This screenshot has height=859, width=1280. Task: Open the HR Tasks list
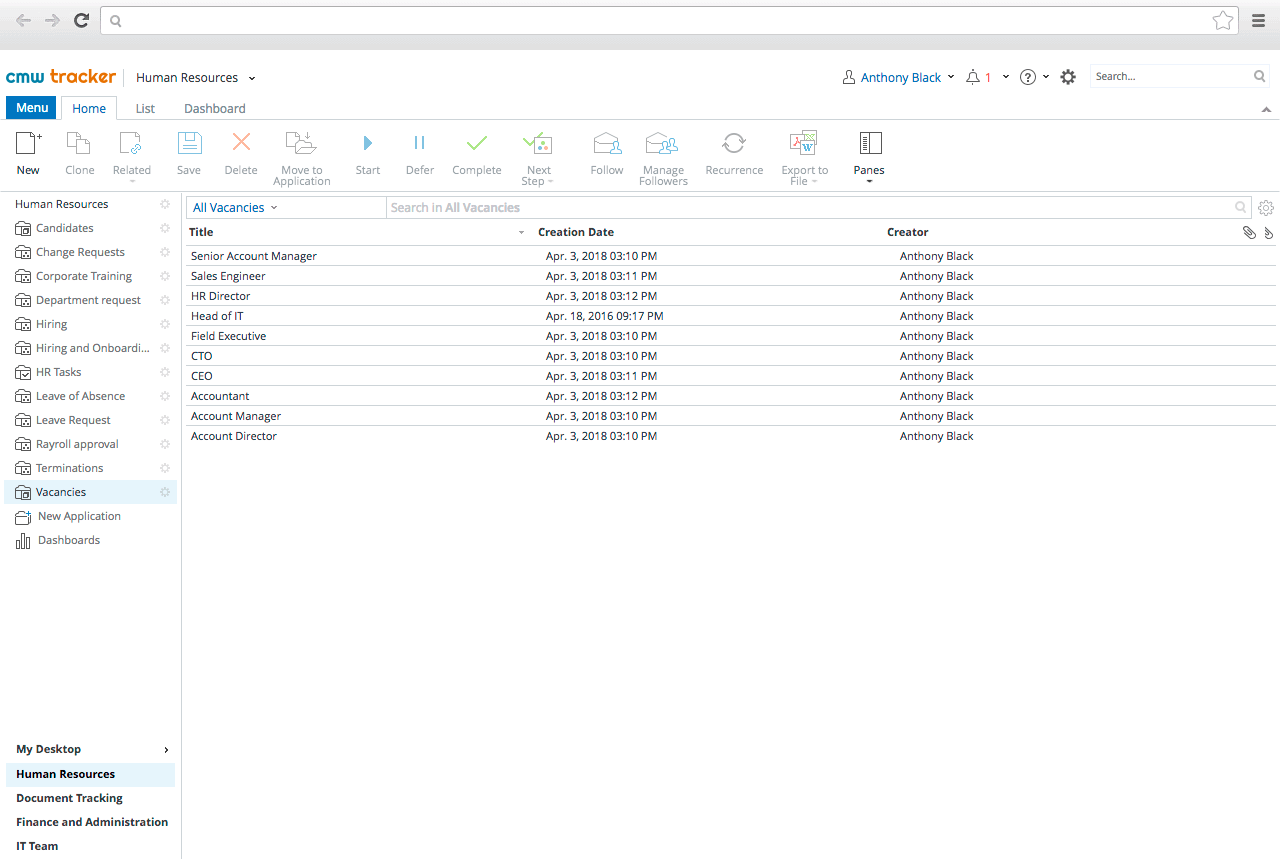pyautogui.click(x=58, y=372)
